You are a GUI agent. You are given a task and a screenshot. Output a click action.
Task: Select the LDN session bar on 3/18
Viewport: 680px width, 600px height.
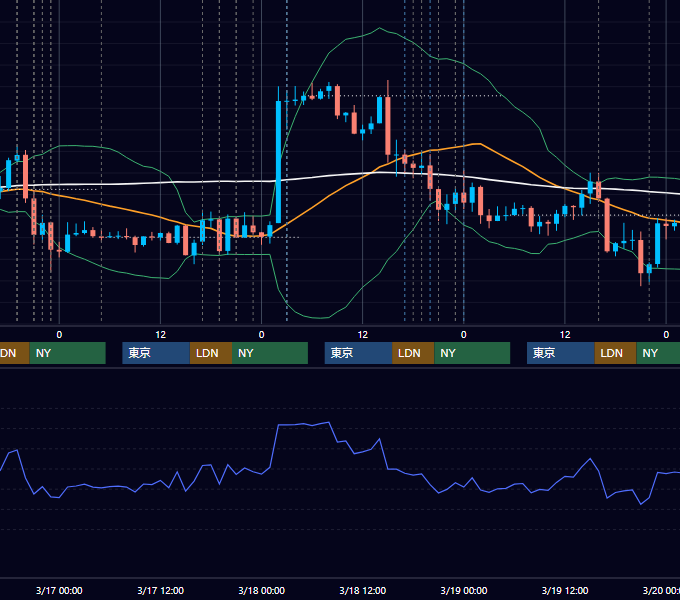[413, 353]
